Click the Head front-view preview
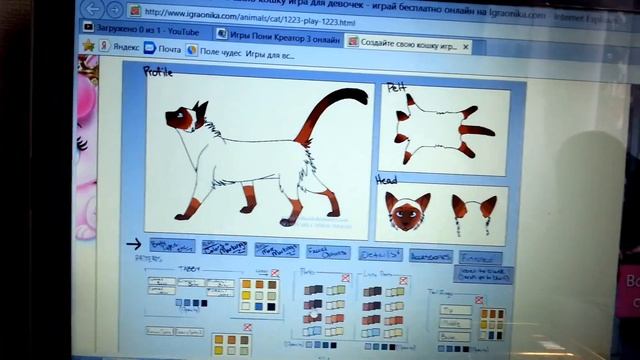 click(x=407, y=212)
